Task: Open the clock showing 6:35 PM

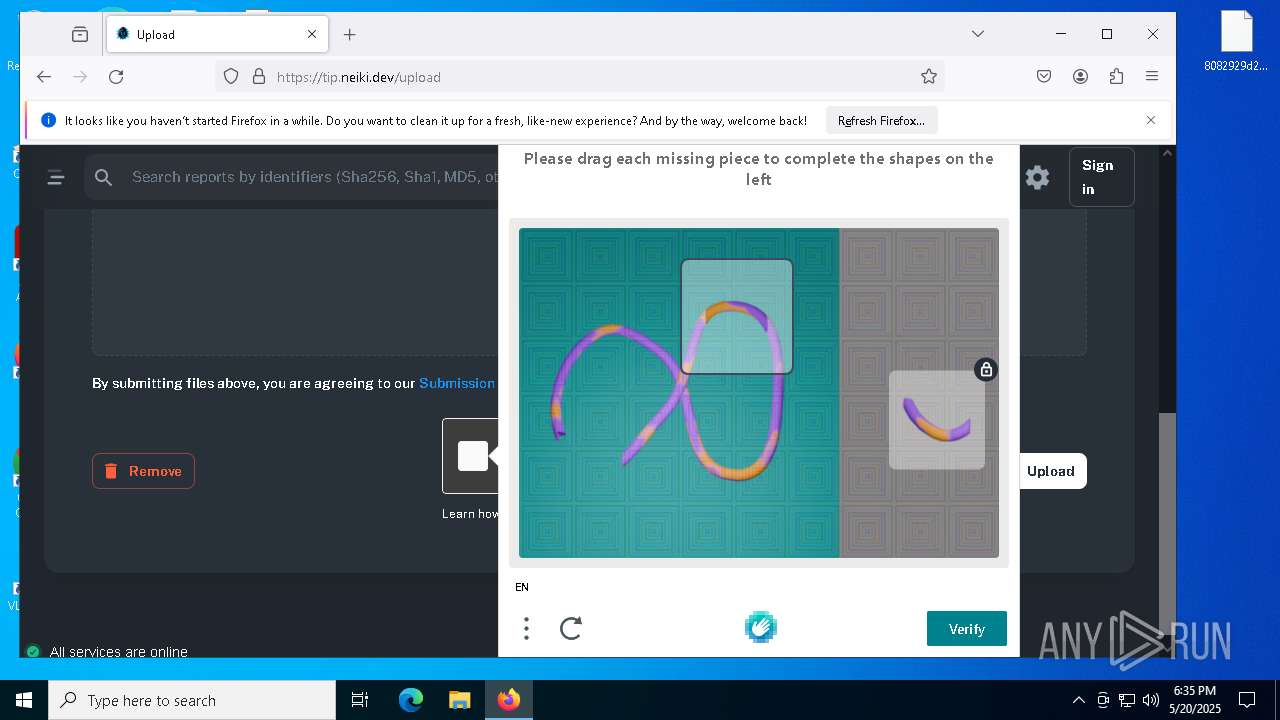Action: tap(1195, 700)
